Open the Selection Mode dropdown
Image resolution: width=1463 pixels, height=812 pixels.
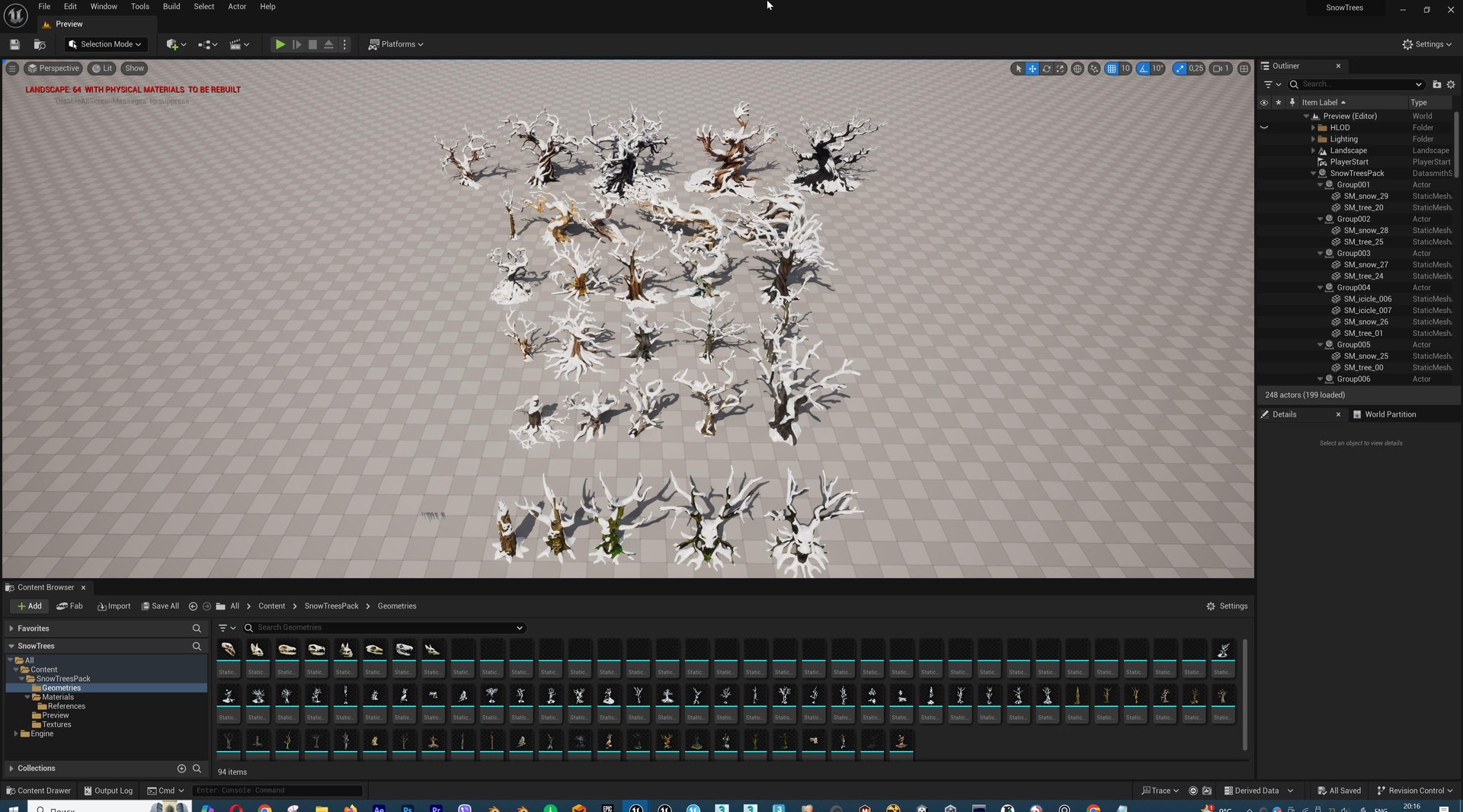pos(105,44)
